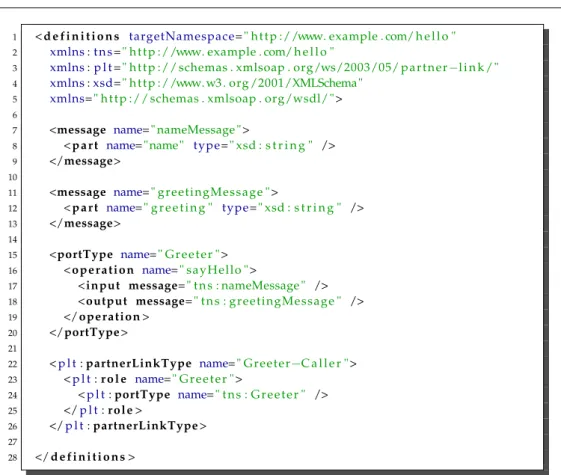Click the targetNamespace attribute on line 1
561x475 pixels.
tap(292, 36)
